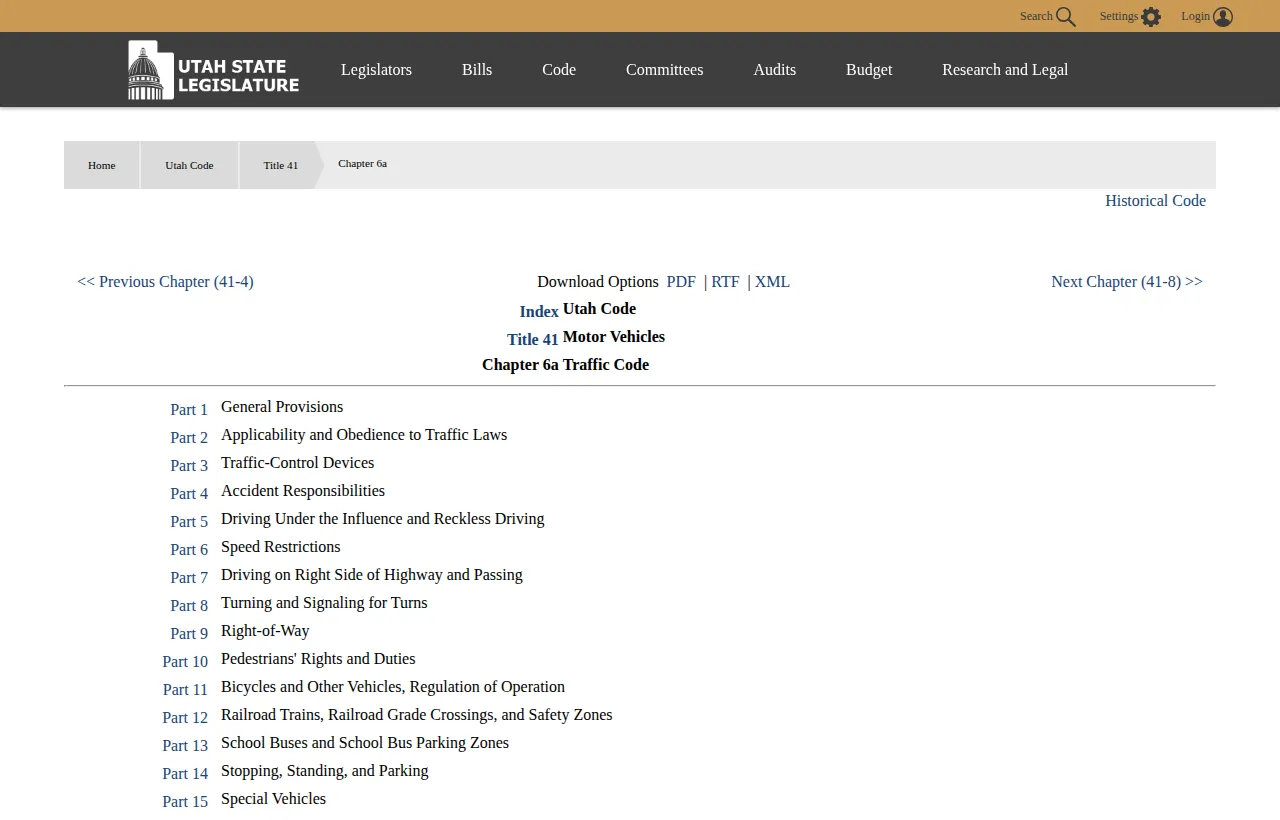Image resolution: width=1280 pixels, height=820 pixels.
Task: Download the chapter as XML
Action: 771,281
